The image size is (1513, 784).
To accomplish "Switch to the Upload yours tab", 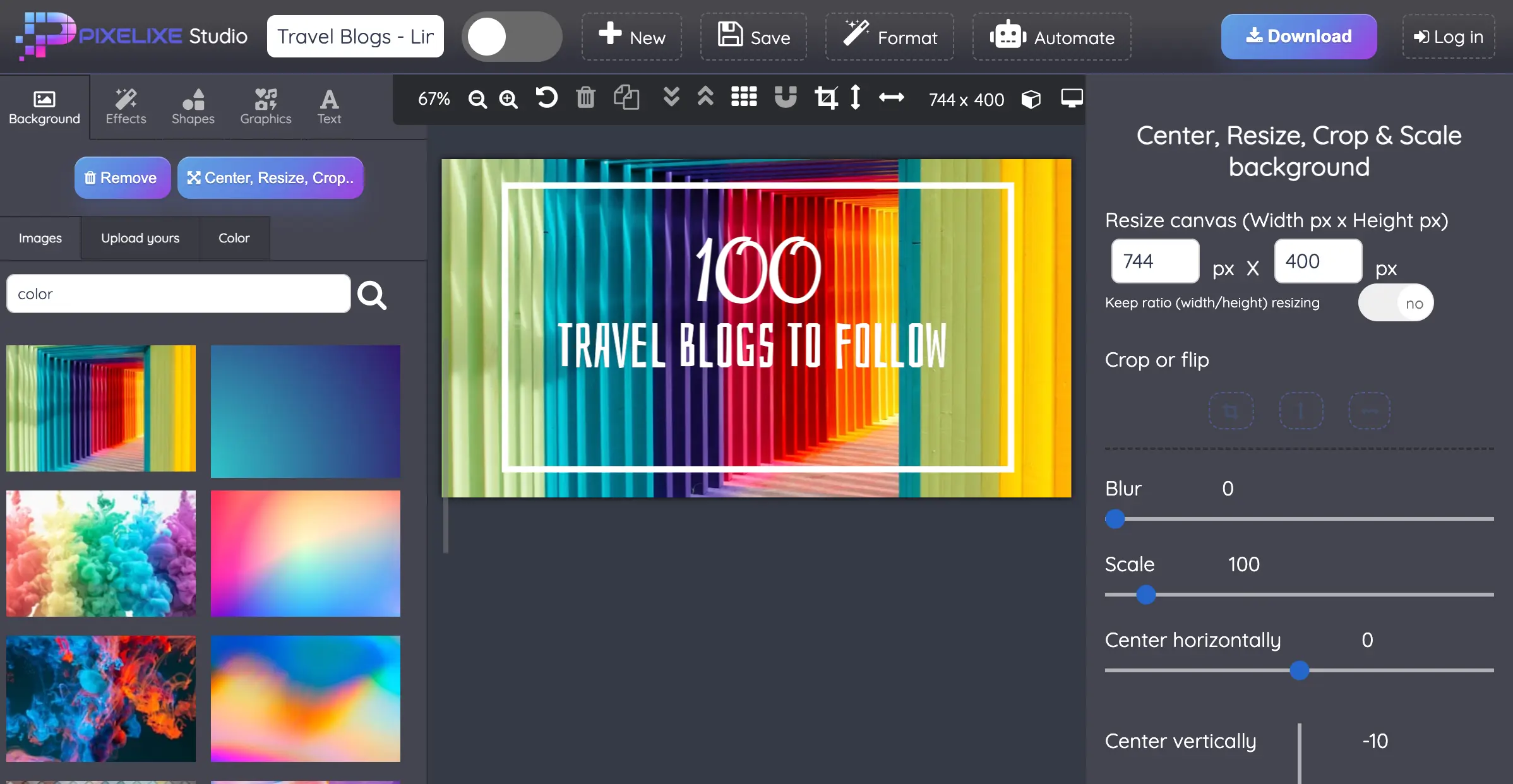I will click(x=140, y=238).
